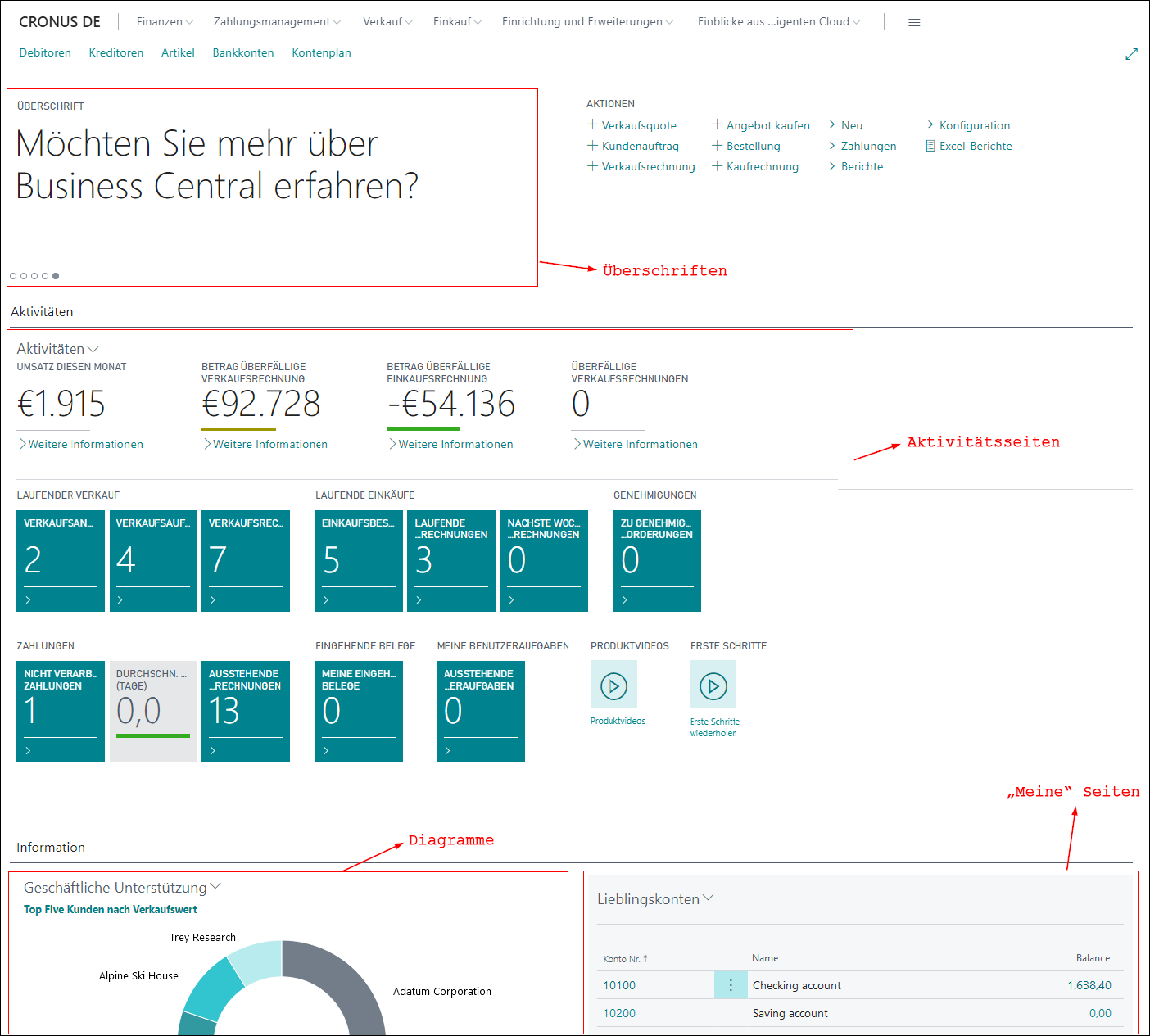Open Ausstehende Benutzeraufgaben tile

[481, 712]
